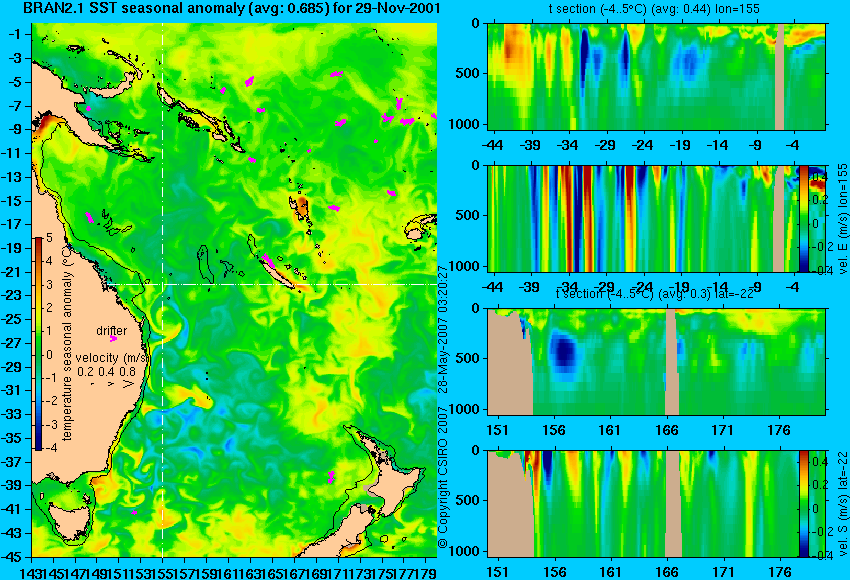Click the '-4' latitude tick under the lon=155 temperature section
This screenshot has height=580, width=850.
(x=793, y=145)
